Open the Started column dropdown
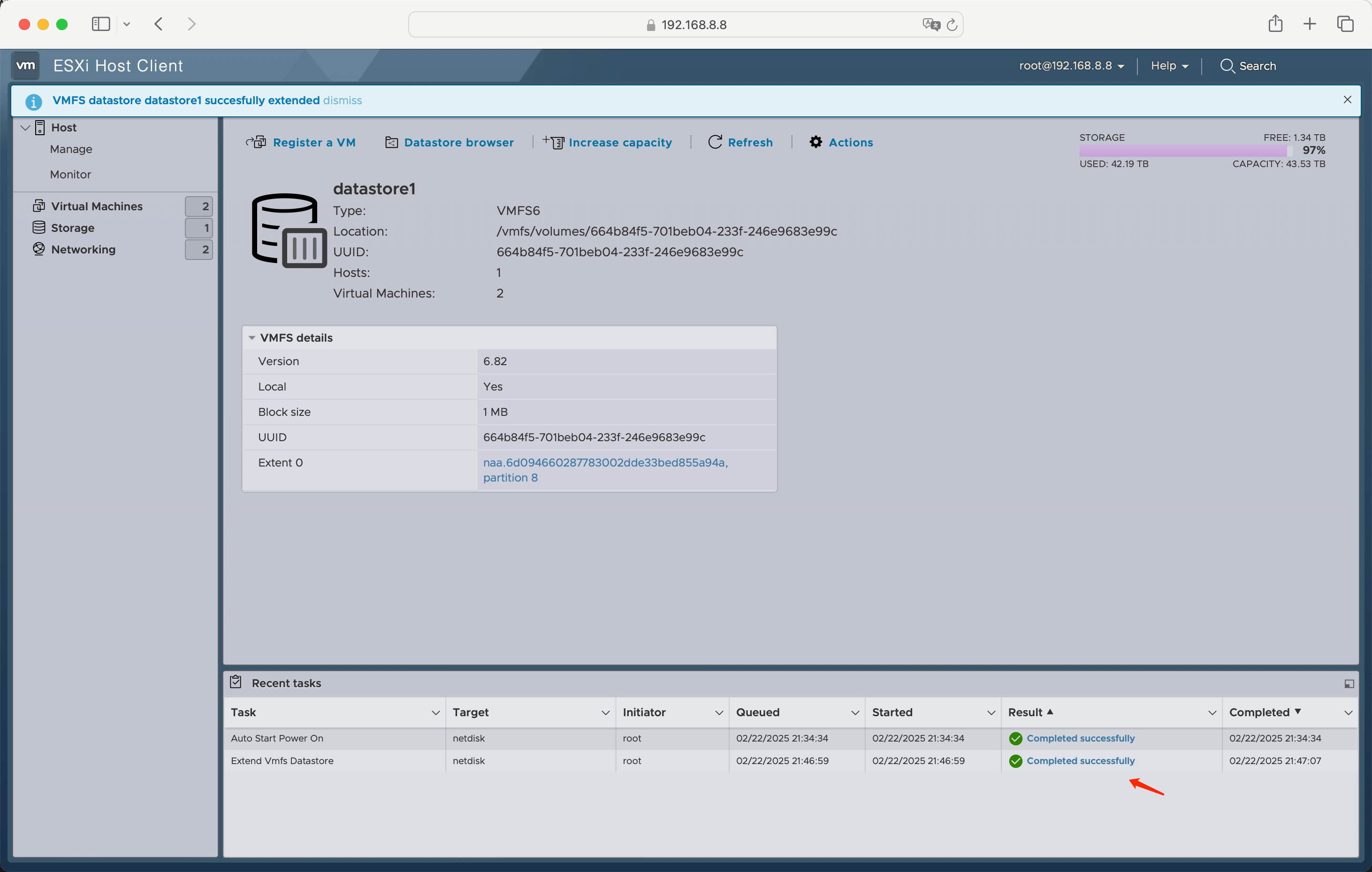Image resolution: width=1372 pixels, height=872 pixels. click(991, 713)
